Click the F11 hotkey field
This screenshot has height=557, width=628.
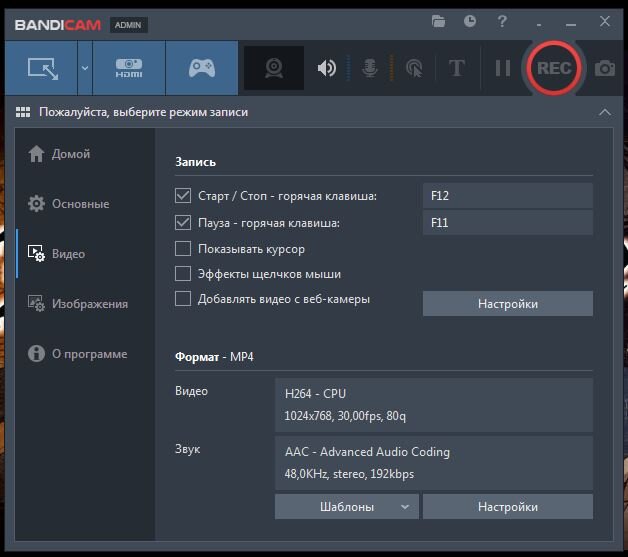point(508,223)
